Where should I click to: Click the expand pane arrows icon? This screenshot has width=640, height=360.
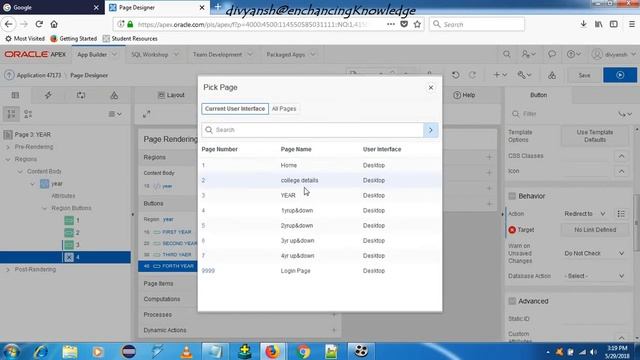point(147,114)
